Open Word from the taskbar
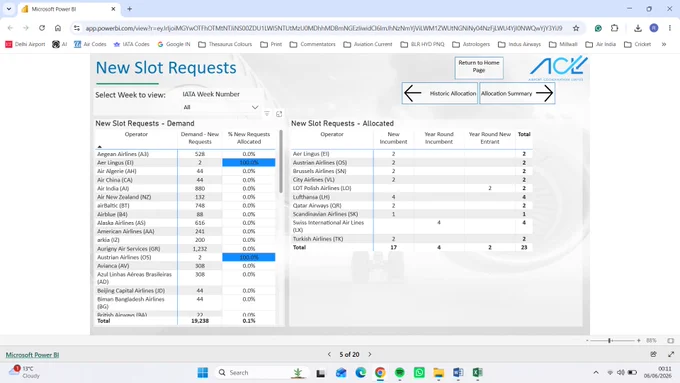Viewport: 680px width, 383px height. [x=458, y=373]
